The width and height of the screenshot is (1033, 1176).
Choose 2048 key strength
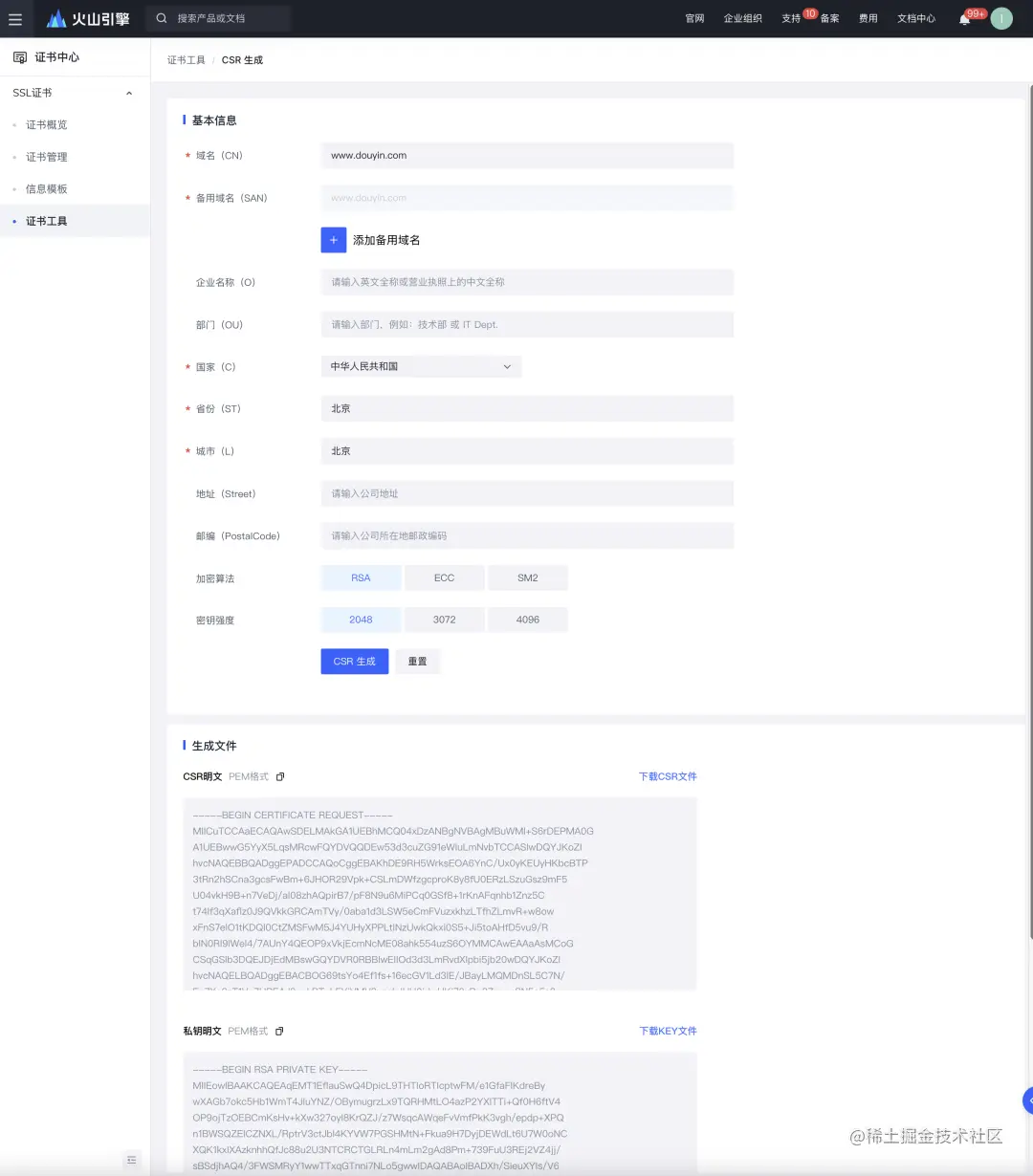361,620
